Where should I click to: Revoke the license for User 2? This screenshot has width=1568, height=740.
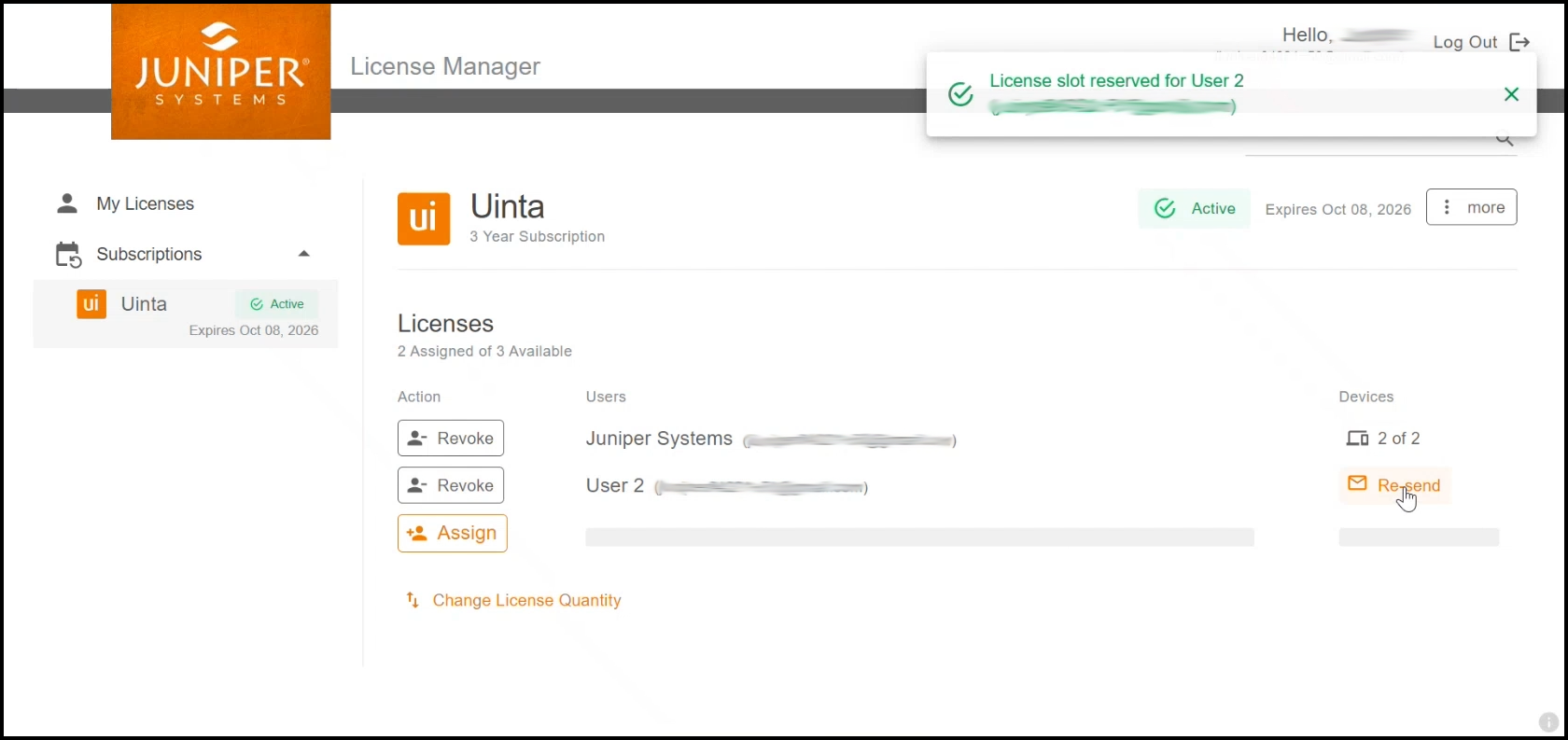tap(451, 485)
